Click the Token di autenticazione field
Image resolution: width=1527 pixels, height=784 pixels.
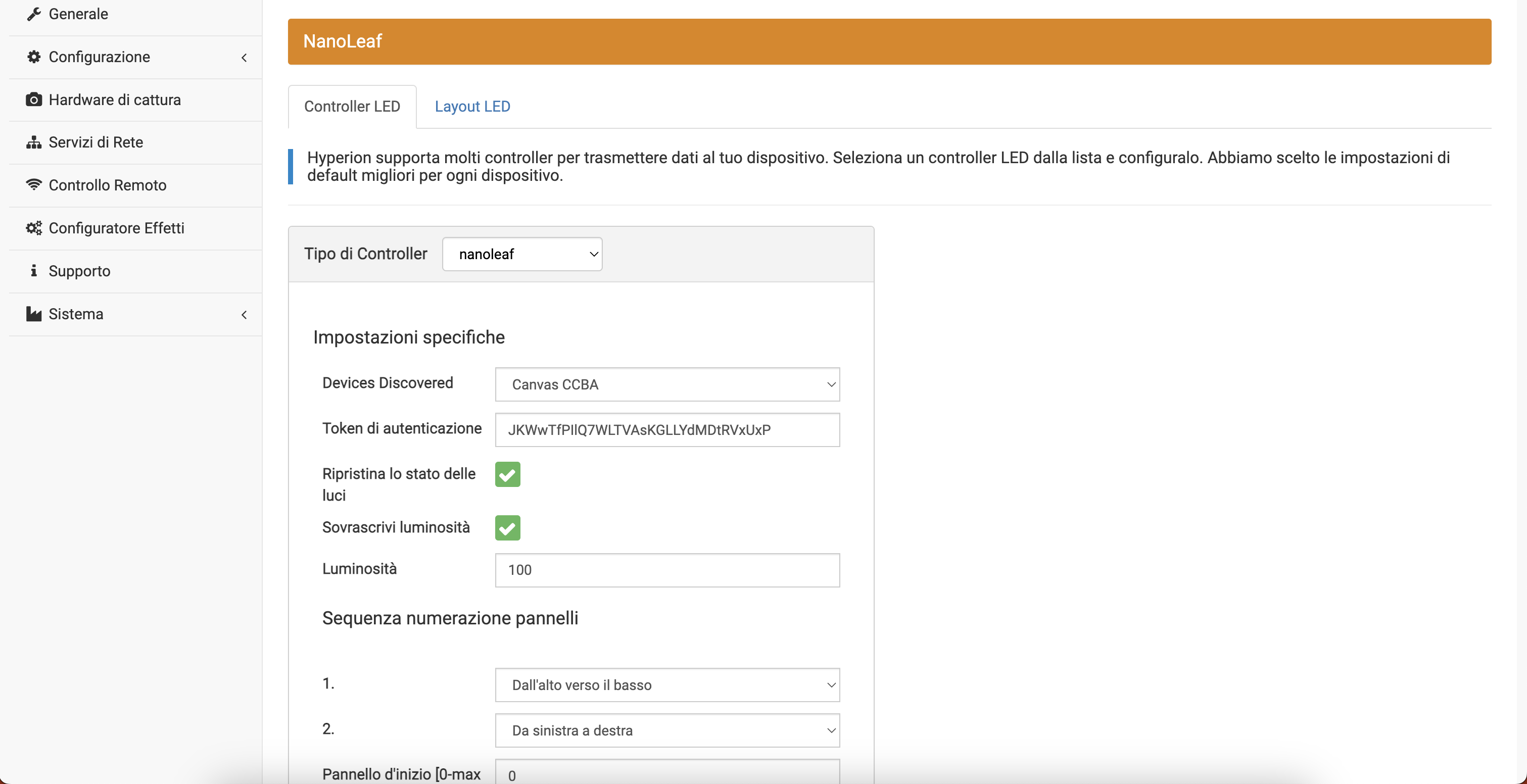coord(667,429)
